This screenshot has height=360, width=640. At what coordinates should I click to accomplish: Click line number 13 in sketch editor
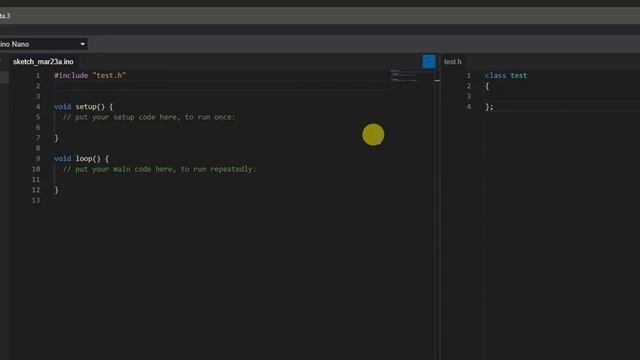[36, 200]
